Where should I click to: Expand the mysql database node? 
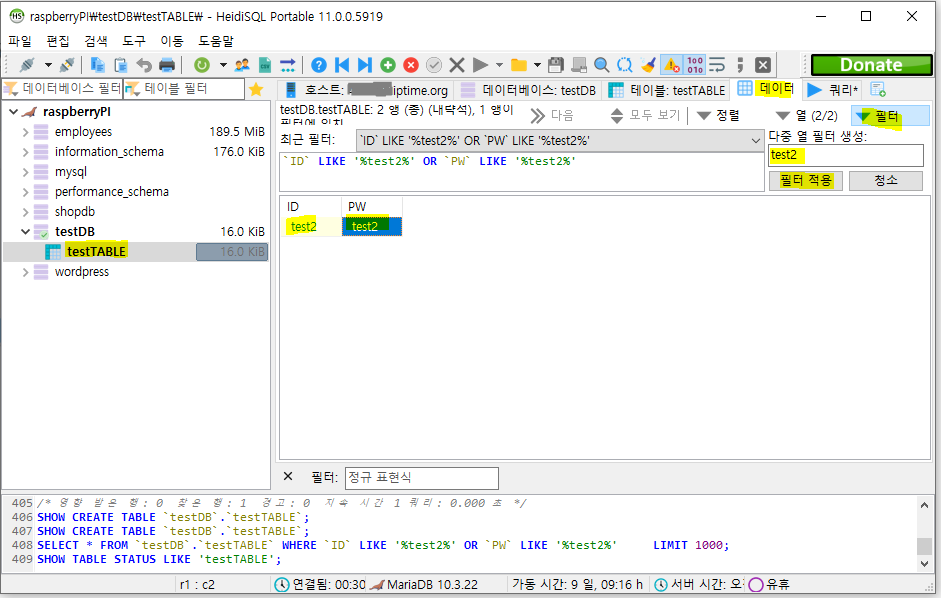(25, 172)
